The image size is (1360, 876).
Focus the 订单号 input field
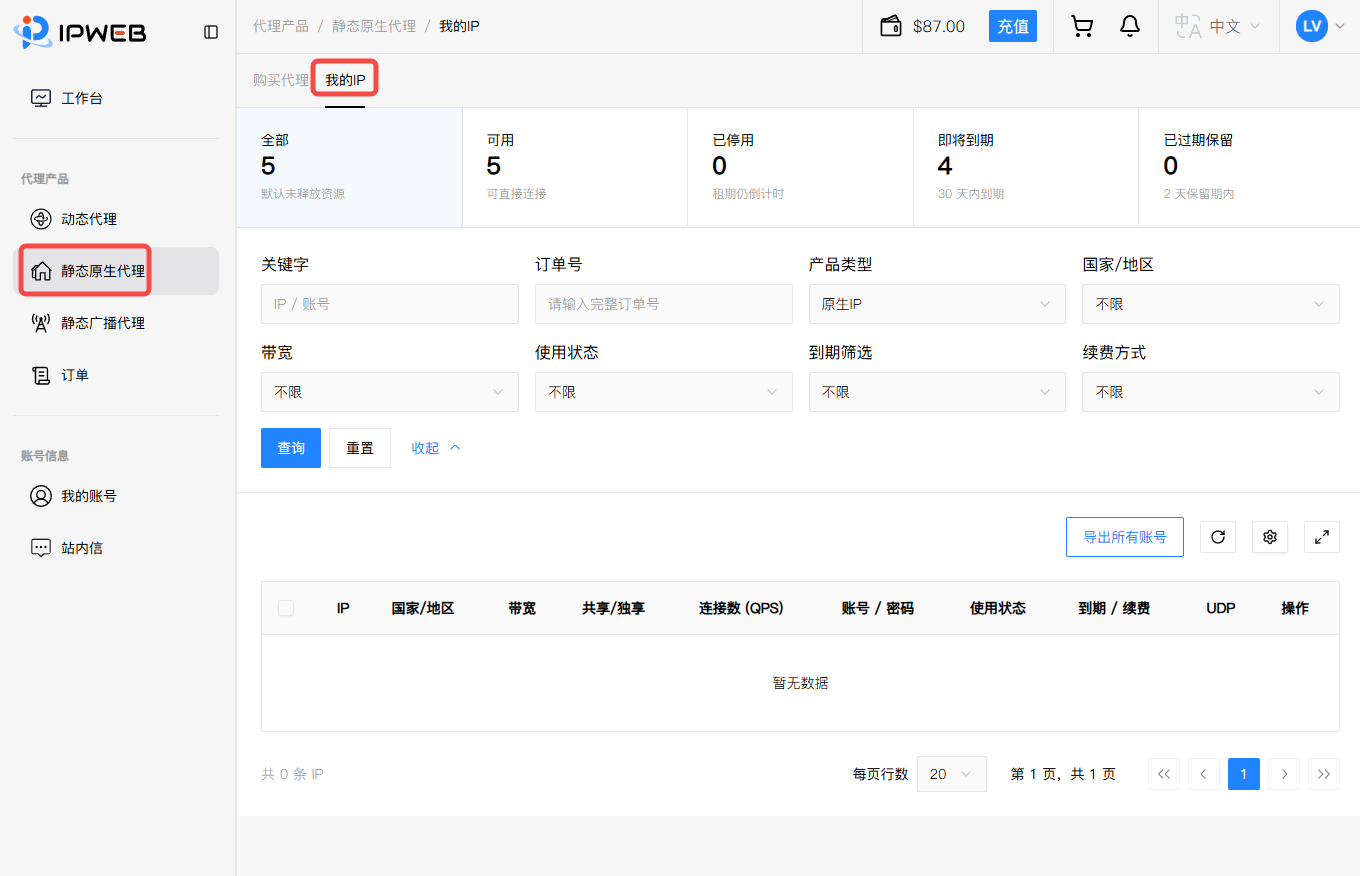coord(664,304)
